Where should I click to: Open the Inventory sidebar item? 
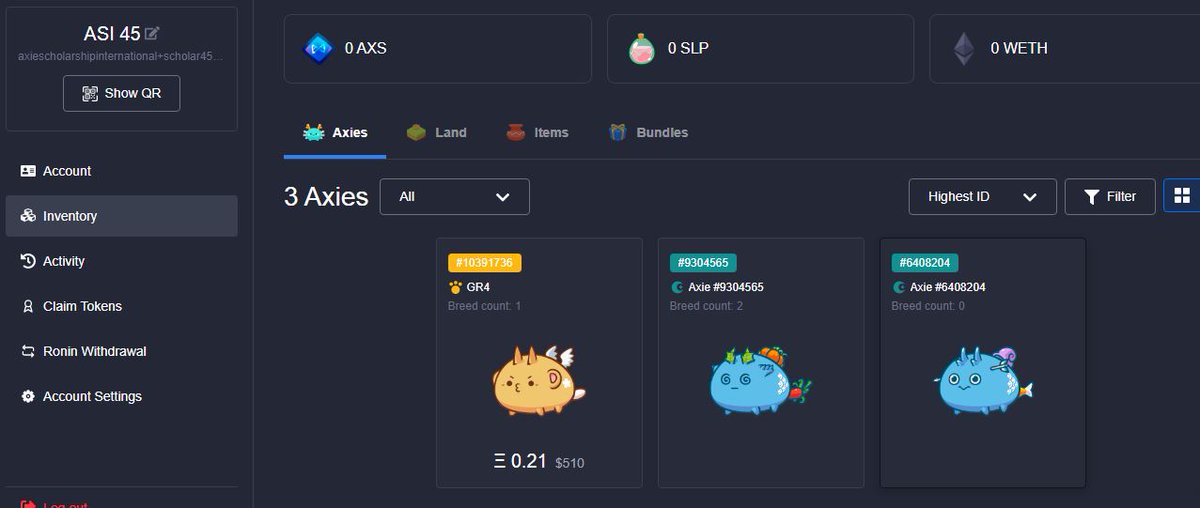(122, 216)
